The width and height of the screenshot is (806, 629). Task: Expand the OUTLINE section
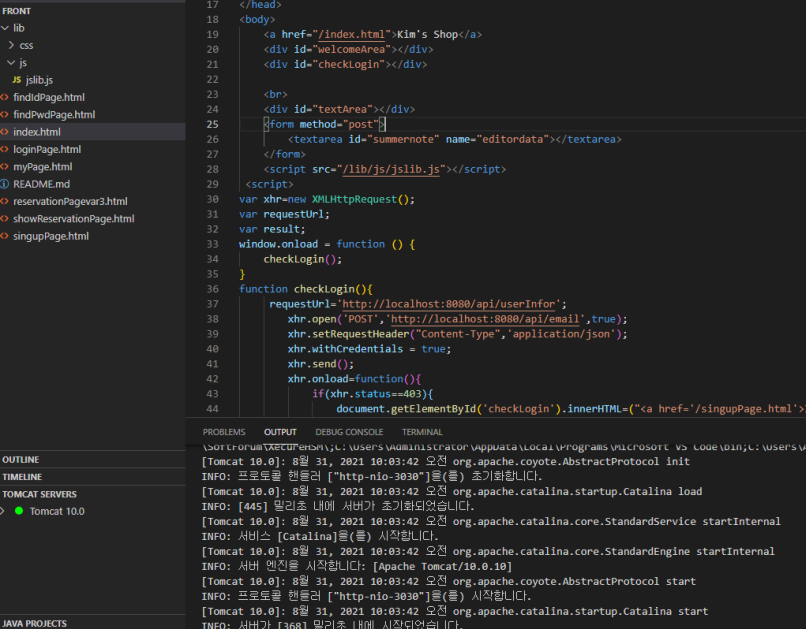(21, 459)
